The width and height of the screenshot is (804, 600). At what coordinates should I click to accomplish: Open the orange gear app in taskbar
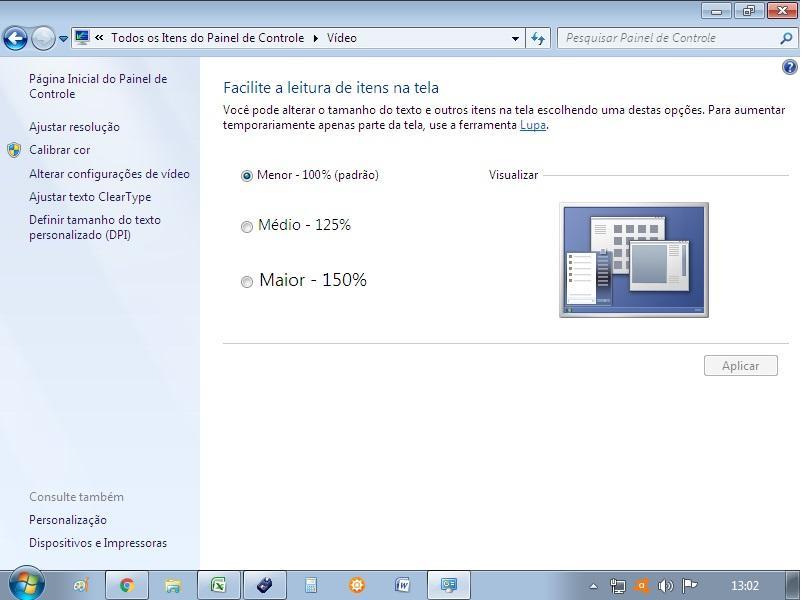pyautogui.click(x=357, y=585)
